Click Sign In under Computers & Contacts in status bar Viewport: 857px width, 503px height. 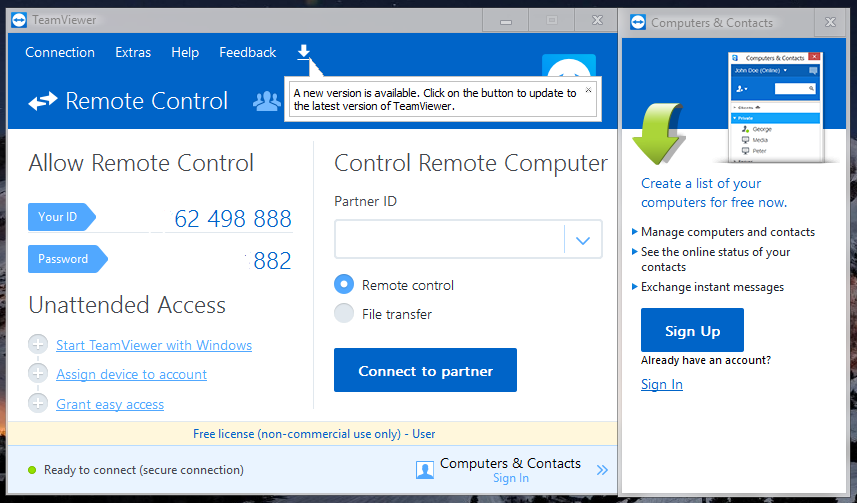[510, 478]
